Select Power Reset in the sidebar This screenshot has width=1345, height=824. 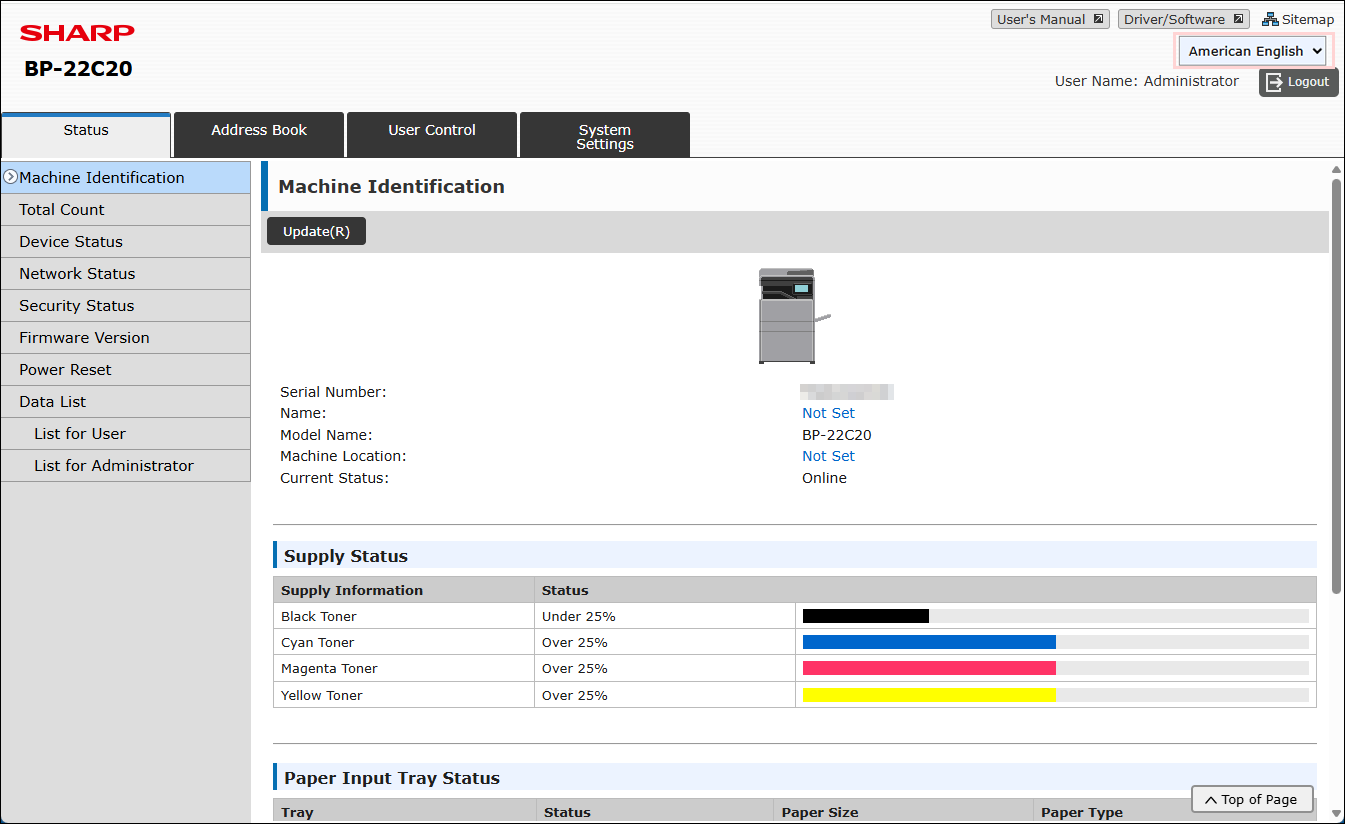(126, 370)
